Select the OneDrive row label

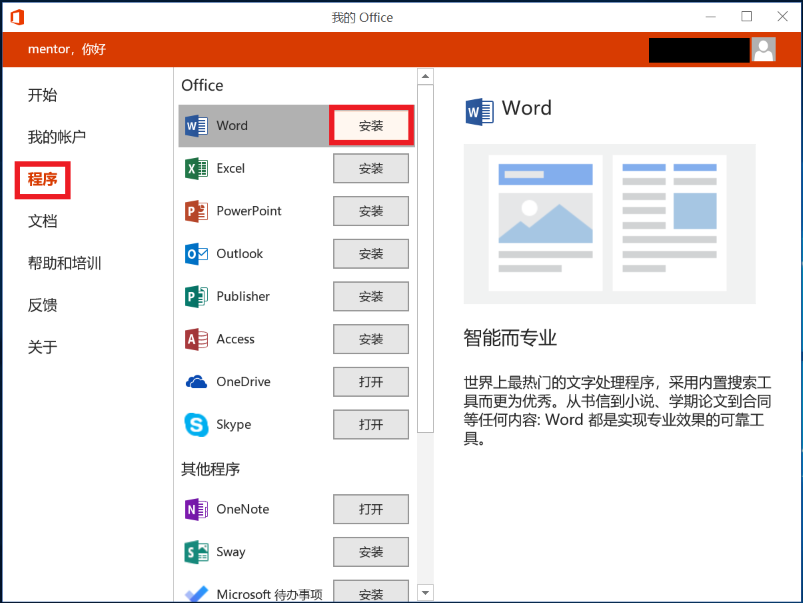click(x=243, y=382)
